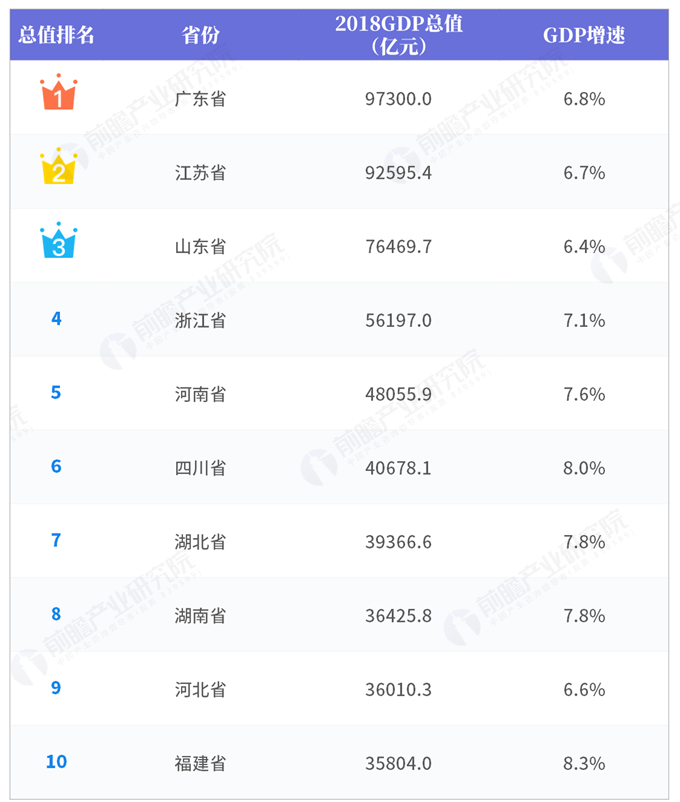This screenshot has width=680, height=802.
Task: Click rank number 5 for 河南省
Action: (x=56, y=393)
